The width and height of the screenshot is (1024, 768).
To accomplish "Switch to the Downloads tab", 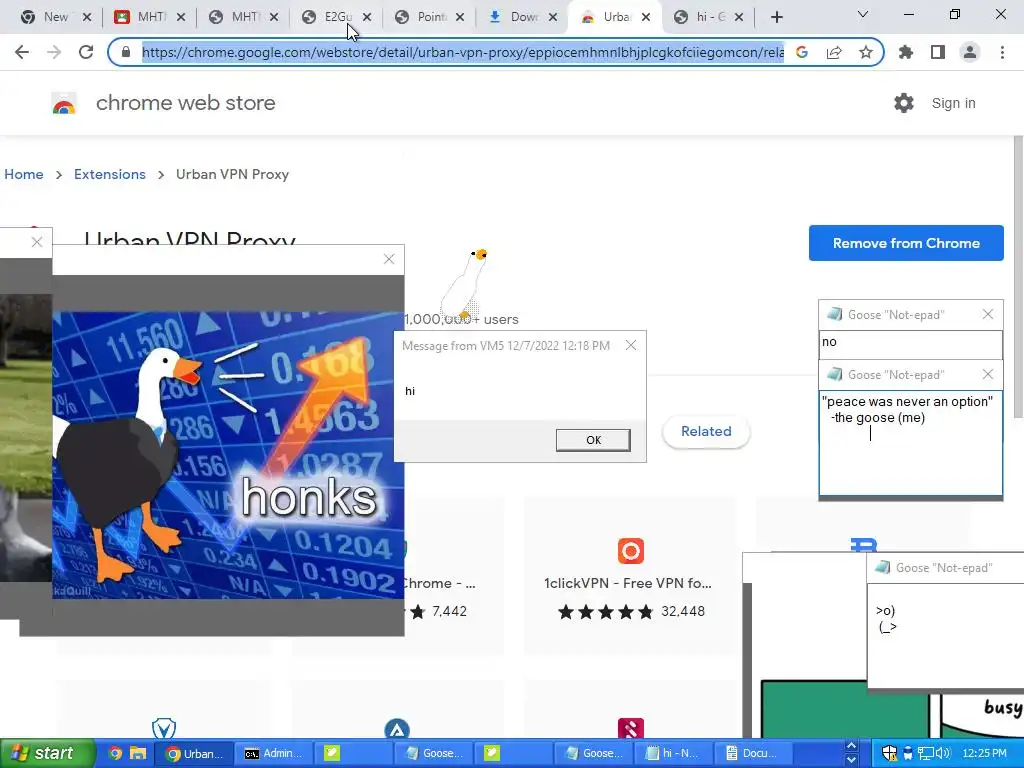I will (524, 18).
